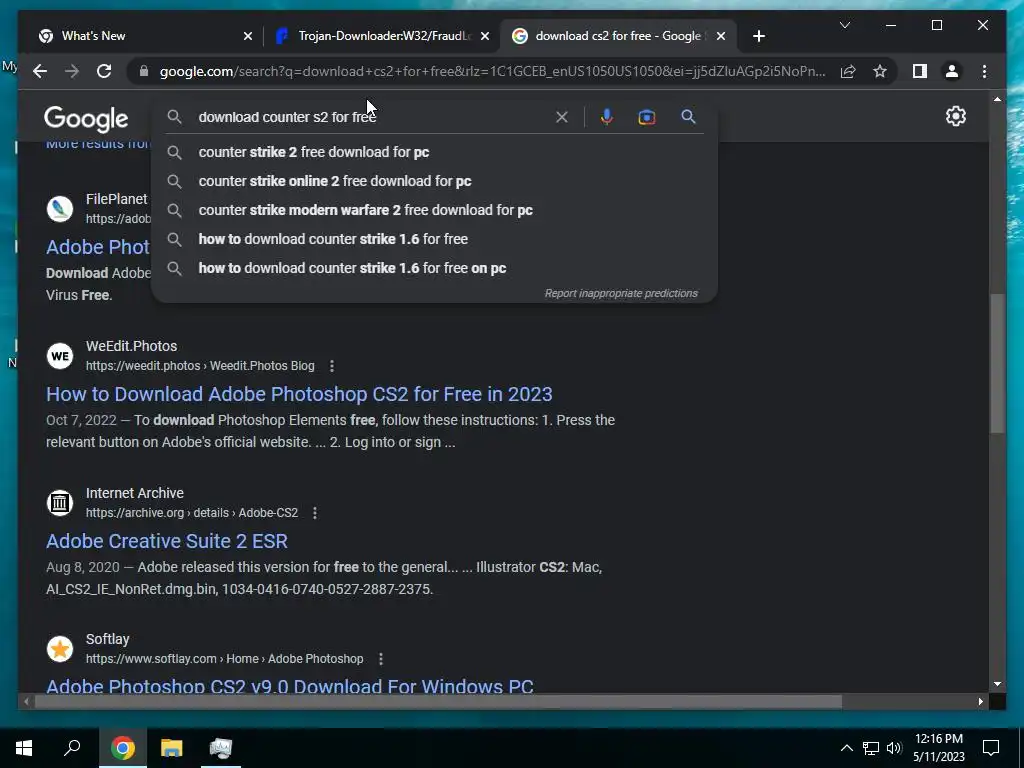Open How to Download Adobe Photoshop CS2 for Free link
Viewport: 1024px width, 768px height.
point(299,394)
